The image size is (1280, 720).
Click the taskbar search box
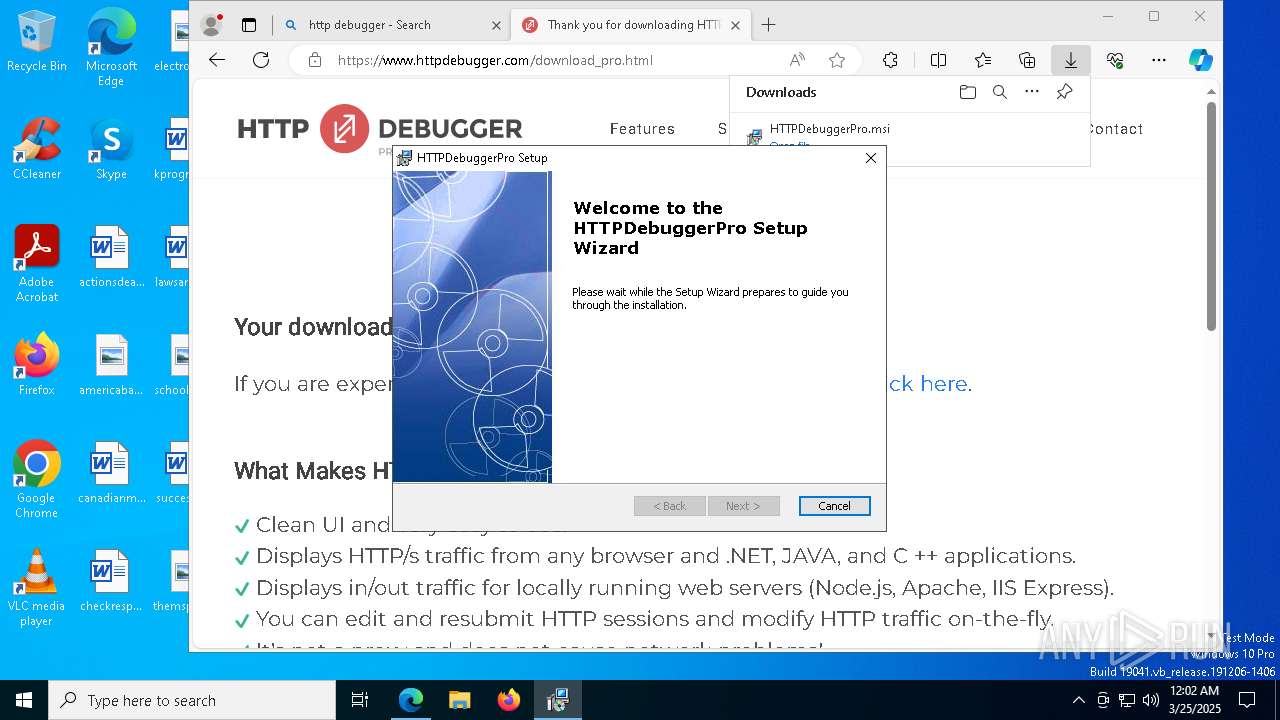click(x=192, y=700)
